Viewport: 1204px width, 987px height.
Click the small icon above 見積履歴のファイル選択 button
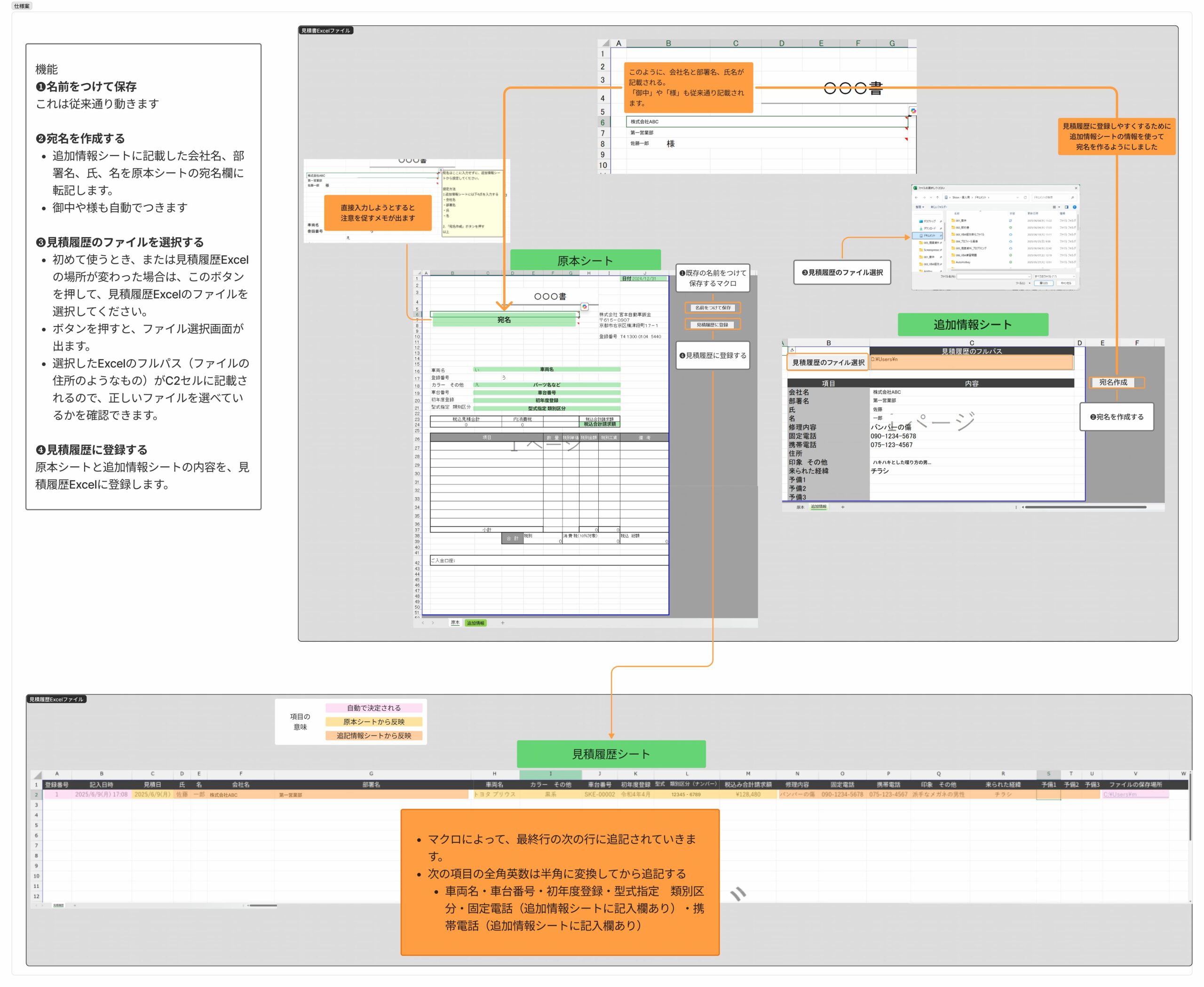coord(792,350)
